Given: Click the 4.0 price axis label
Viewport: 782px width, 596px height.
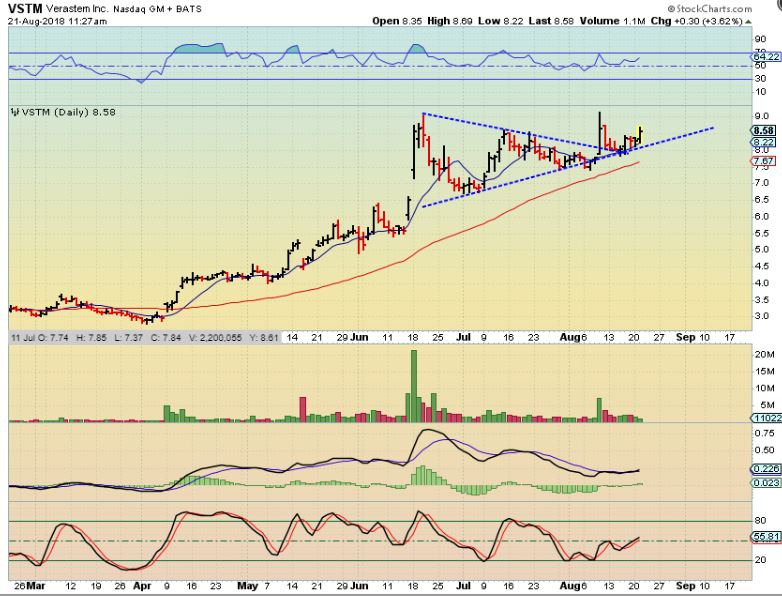Looking at the screenshot, I should (761, 283).
